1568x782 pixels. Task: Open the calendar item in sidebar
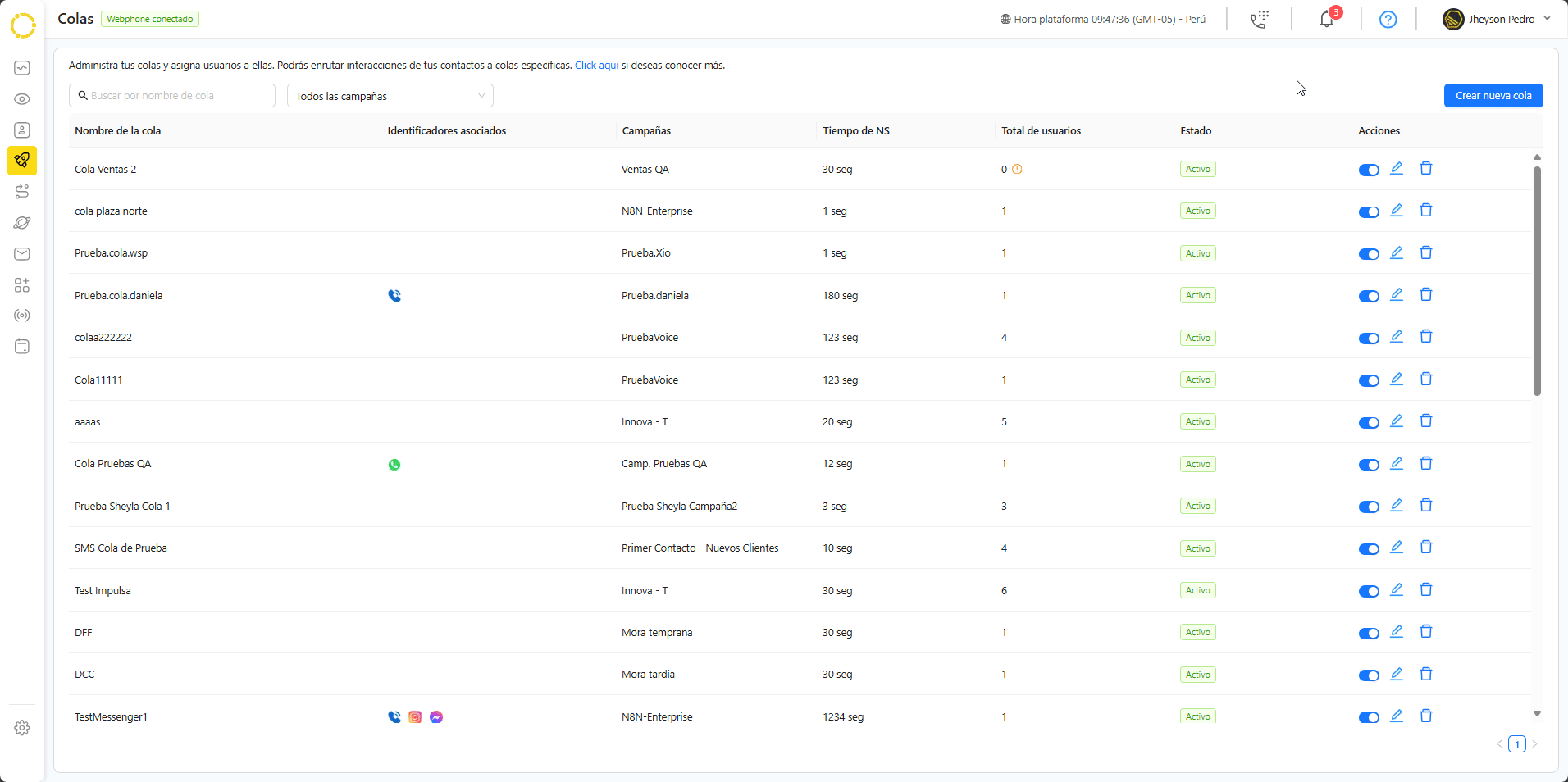[x=22, y=347]
